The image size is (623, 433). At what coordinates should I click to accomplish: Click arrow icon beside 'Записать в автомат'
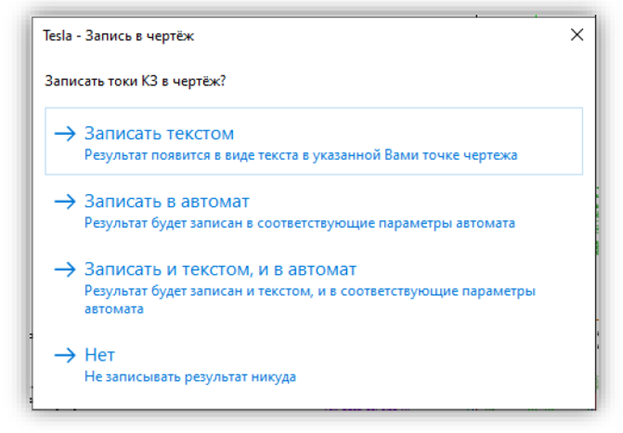tap(65, 201)
